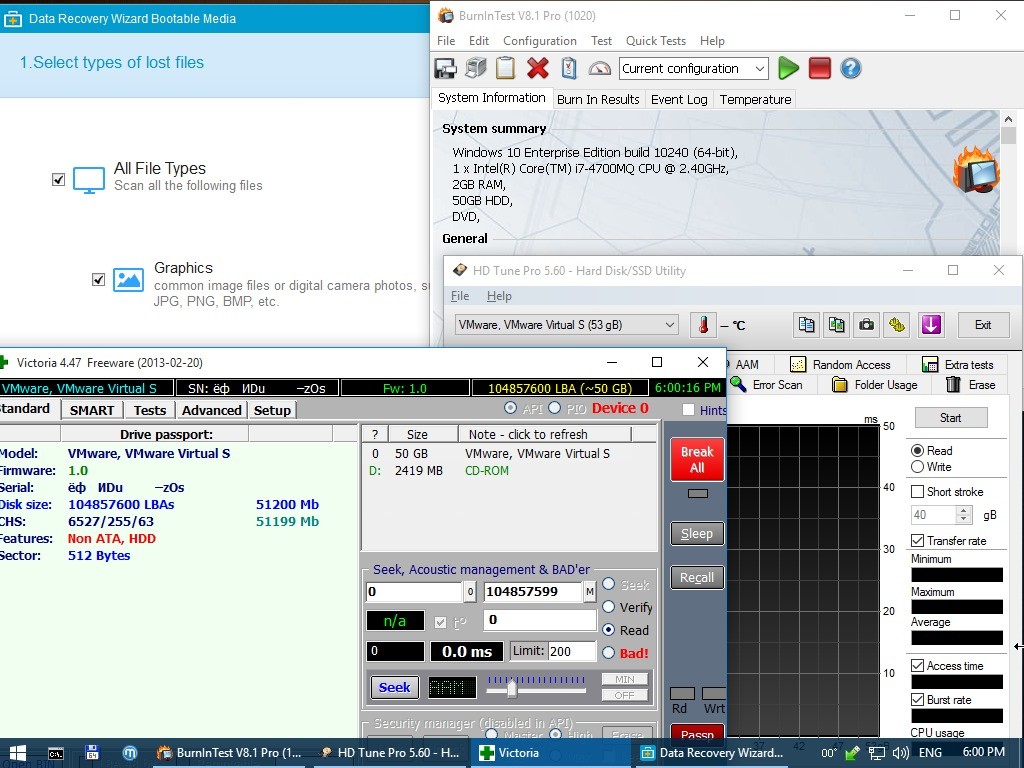Click the volume speaker icon in the system tray

(901, 753)
